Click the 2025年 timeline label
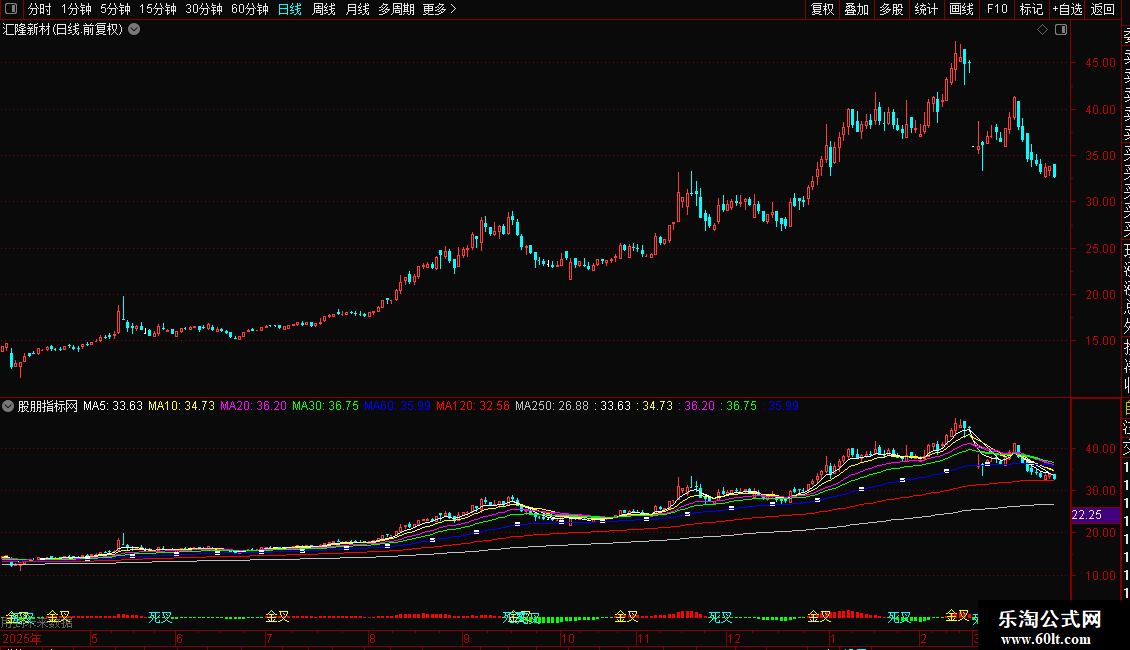The height and width of the screenshot is (650, 1130). point(22,638)
